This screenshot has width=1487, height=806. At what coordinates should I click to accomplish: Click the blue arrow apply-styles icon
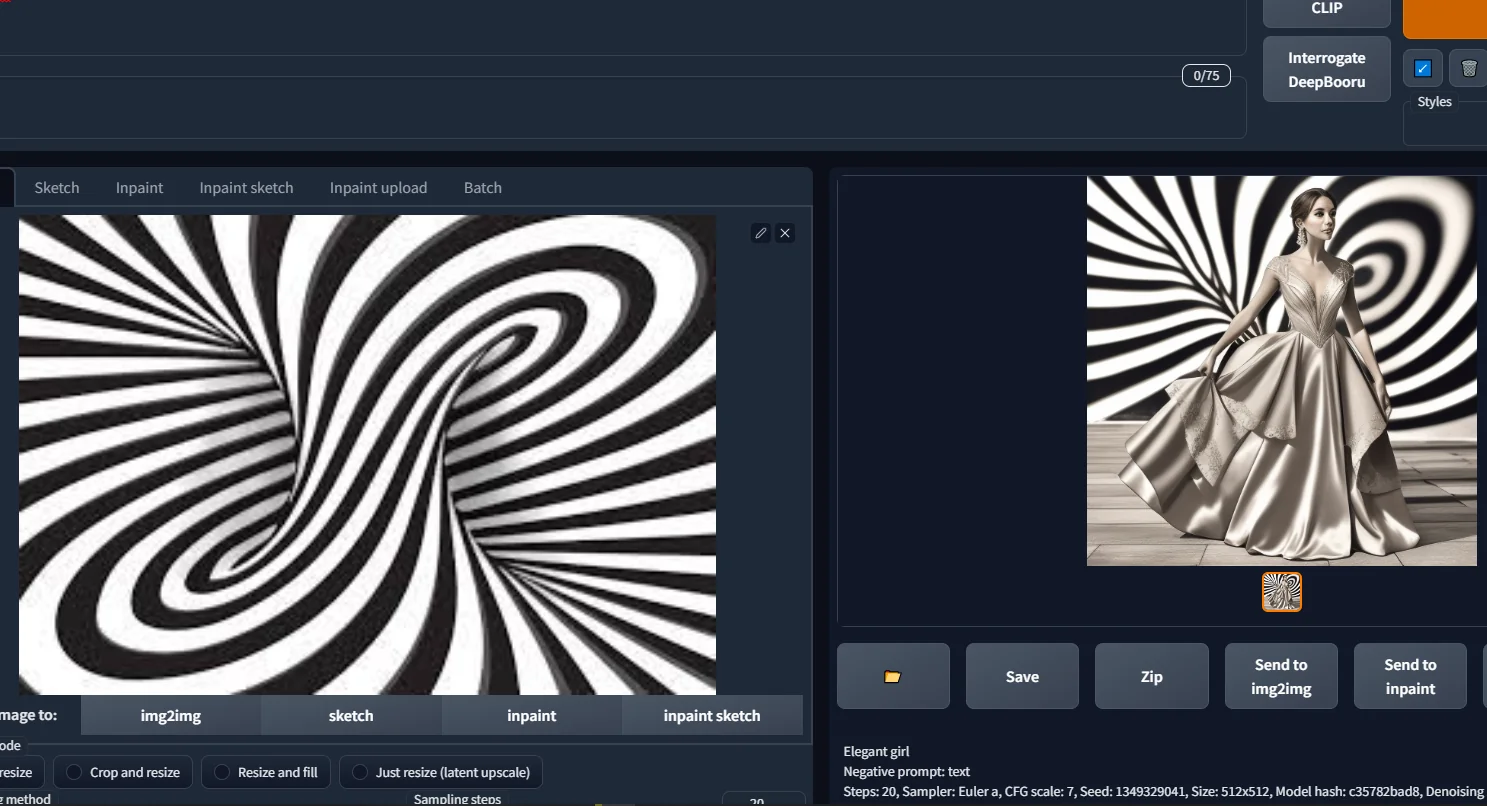[1423, 68]
